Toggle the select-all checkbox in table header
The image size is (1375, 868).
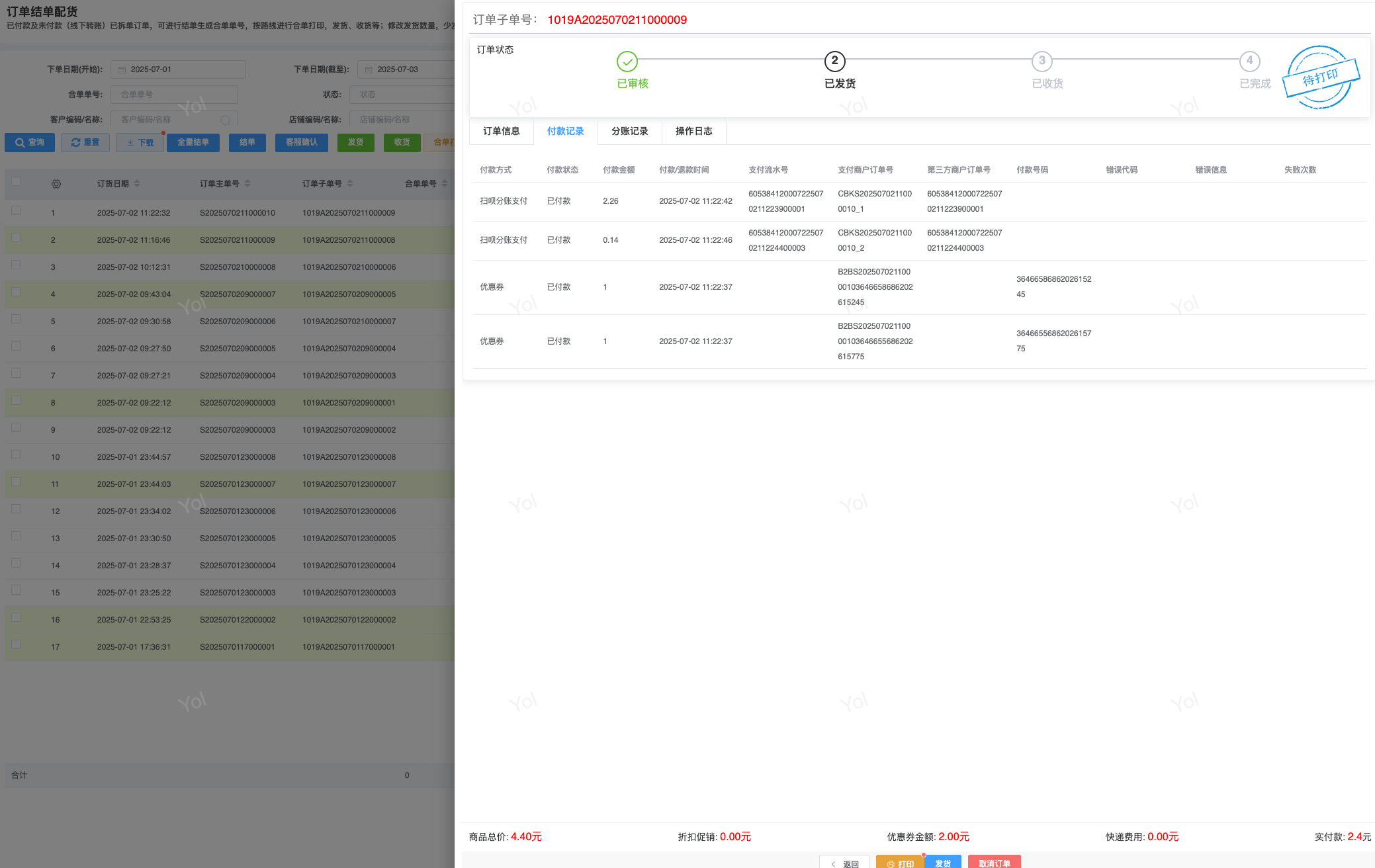coord(16,182)
